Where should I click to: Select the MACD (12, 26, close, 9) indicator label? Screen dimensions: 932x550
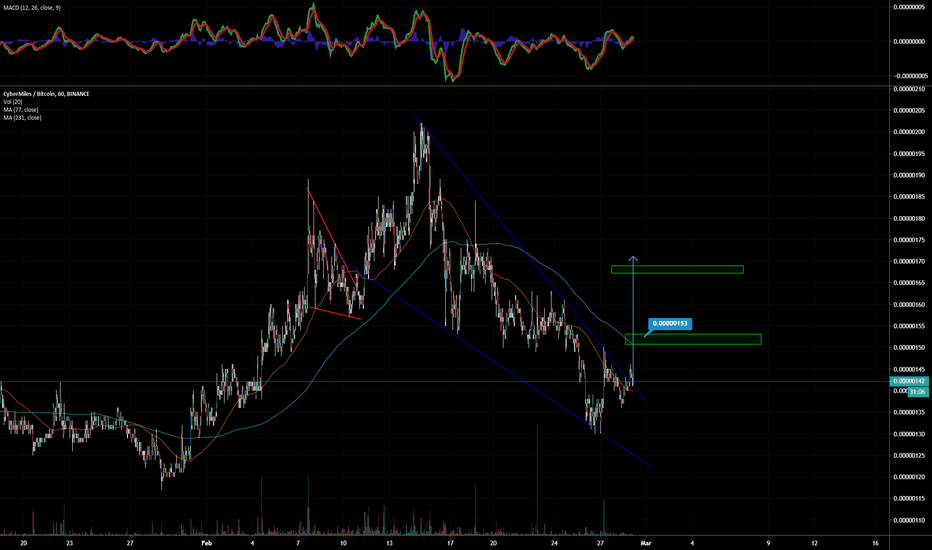click(x=32, y=8)
